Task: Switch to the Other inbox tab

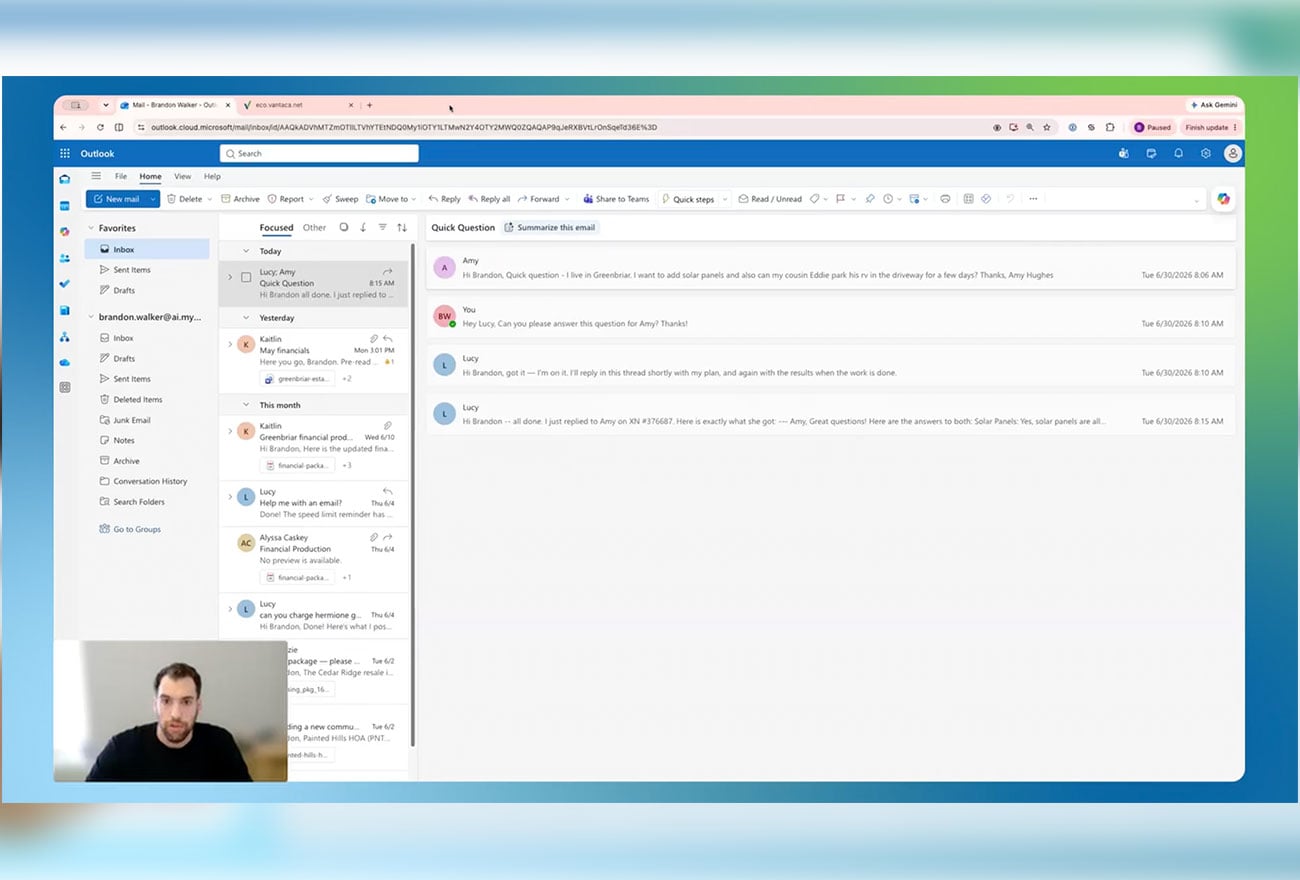Action: pyautogui.click(x=314, y=227)
